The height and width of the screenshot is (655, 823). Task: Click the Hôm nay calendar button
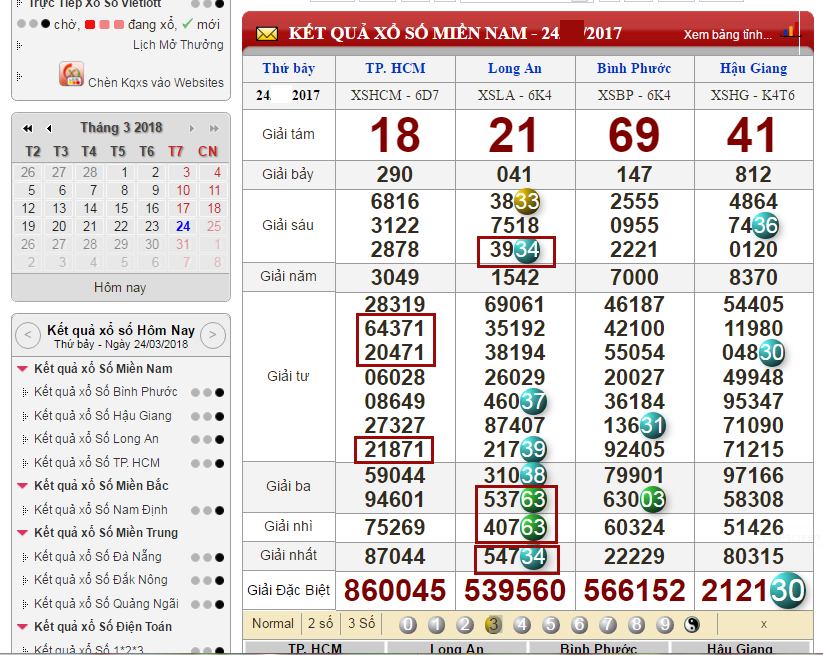[x=120, y=287]
